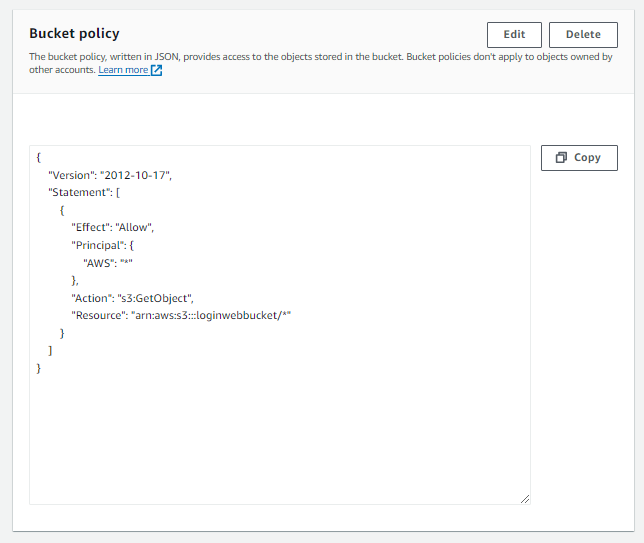The image size is (644, 543).
Task: Copy the policy JSON
Action: pyautogui.click(x=579, y=158)
